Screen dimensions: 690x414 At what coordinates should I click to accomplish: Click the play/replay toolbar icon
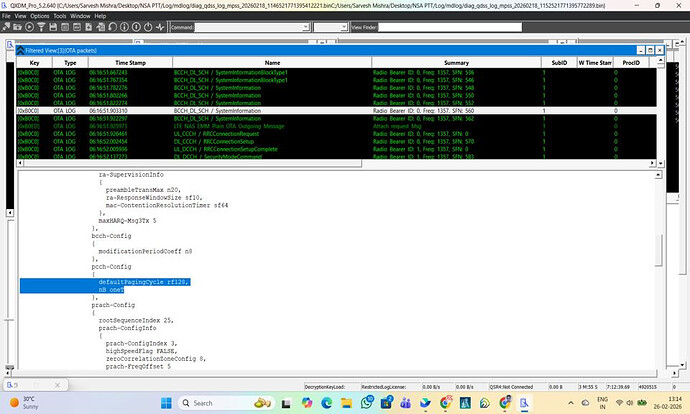point(29,27)
